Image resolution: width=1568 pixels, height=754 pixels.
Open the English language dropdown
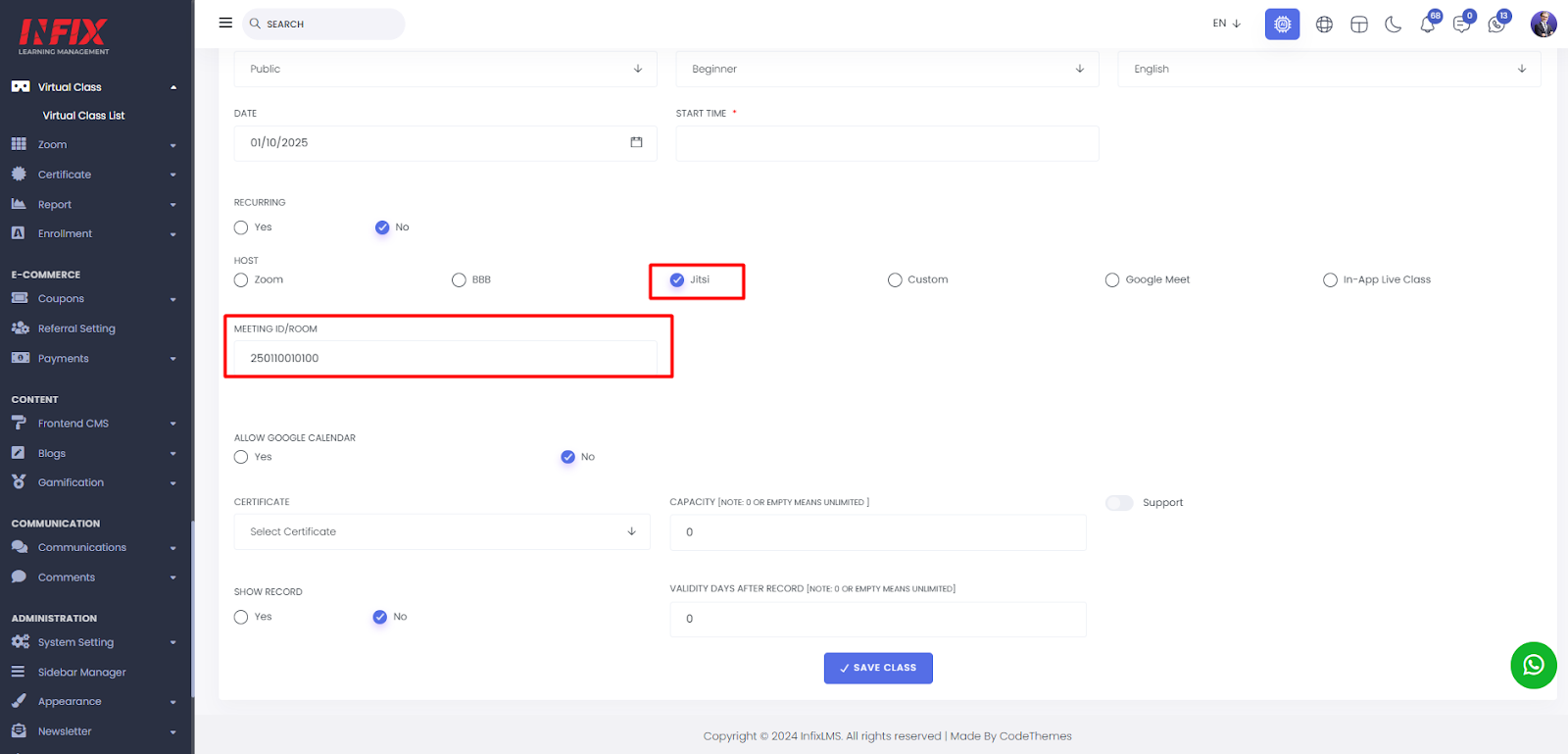point(1330,69)
